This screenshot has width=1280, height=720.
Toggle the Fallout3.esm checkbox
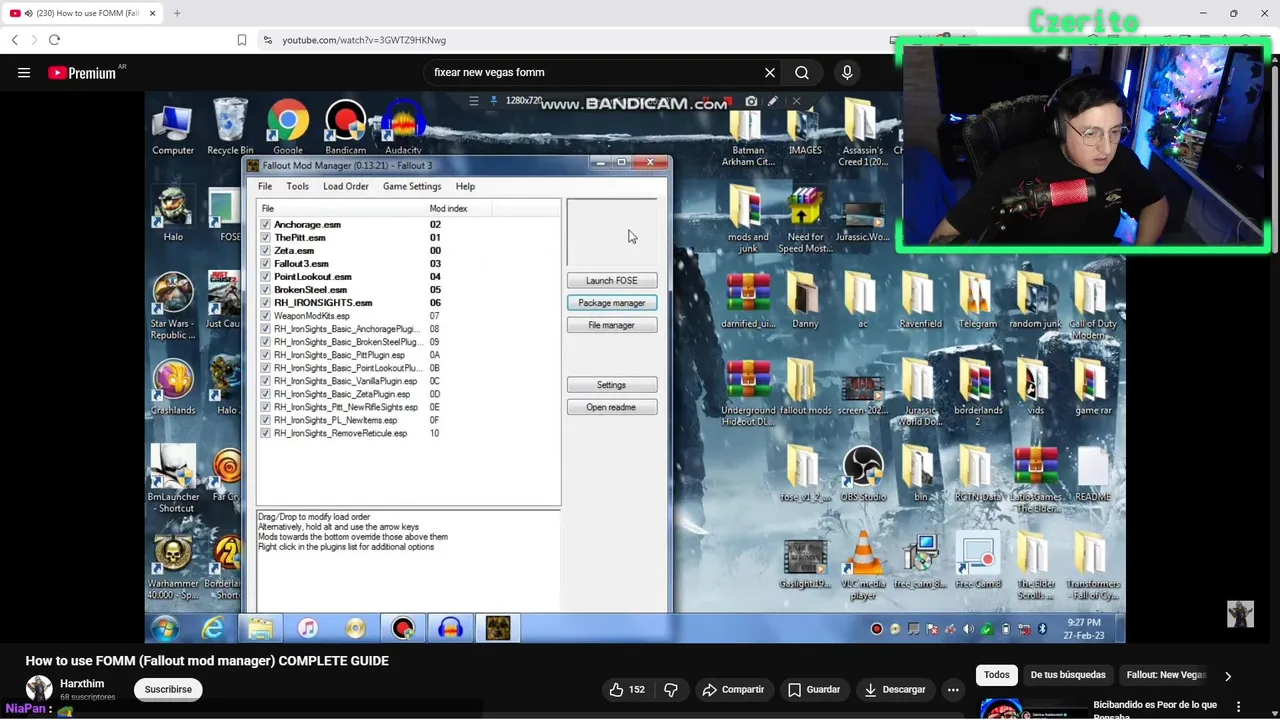point(265,264)
